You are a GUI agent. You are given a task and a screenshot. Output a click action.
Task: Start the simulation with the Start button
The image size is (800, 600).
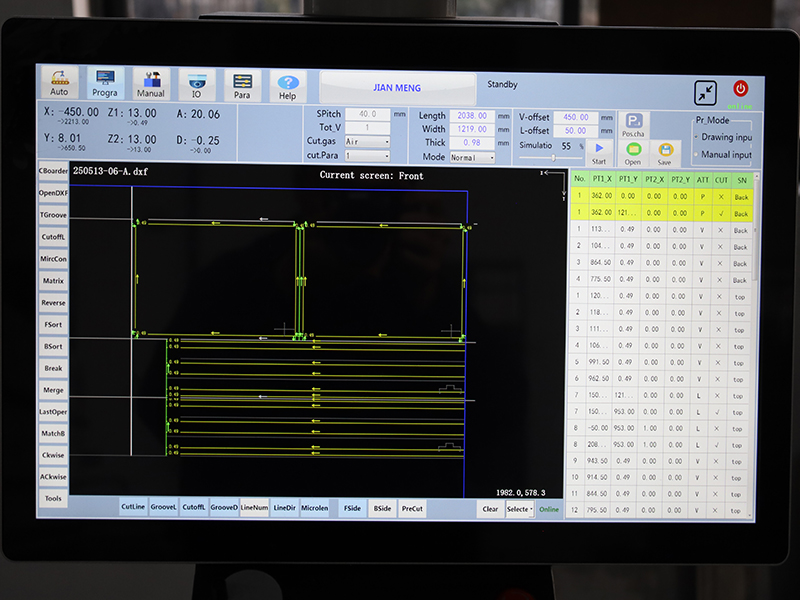click(599, 152)
